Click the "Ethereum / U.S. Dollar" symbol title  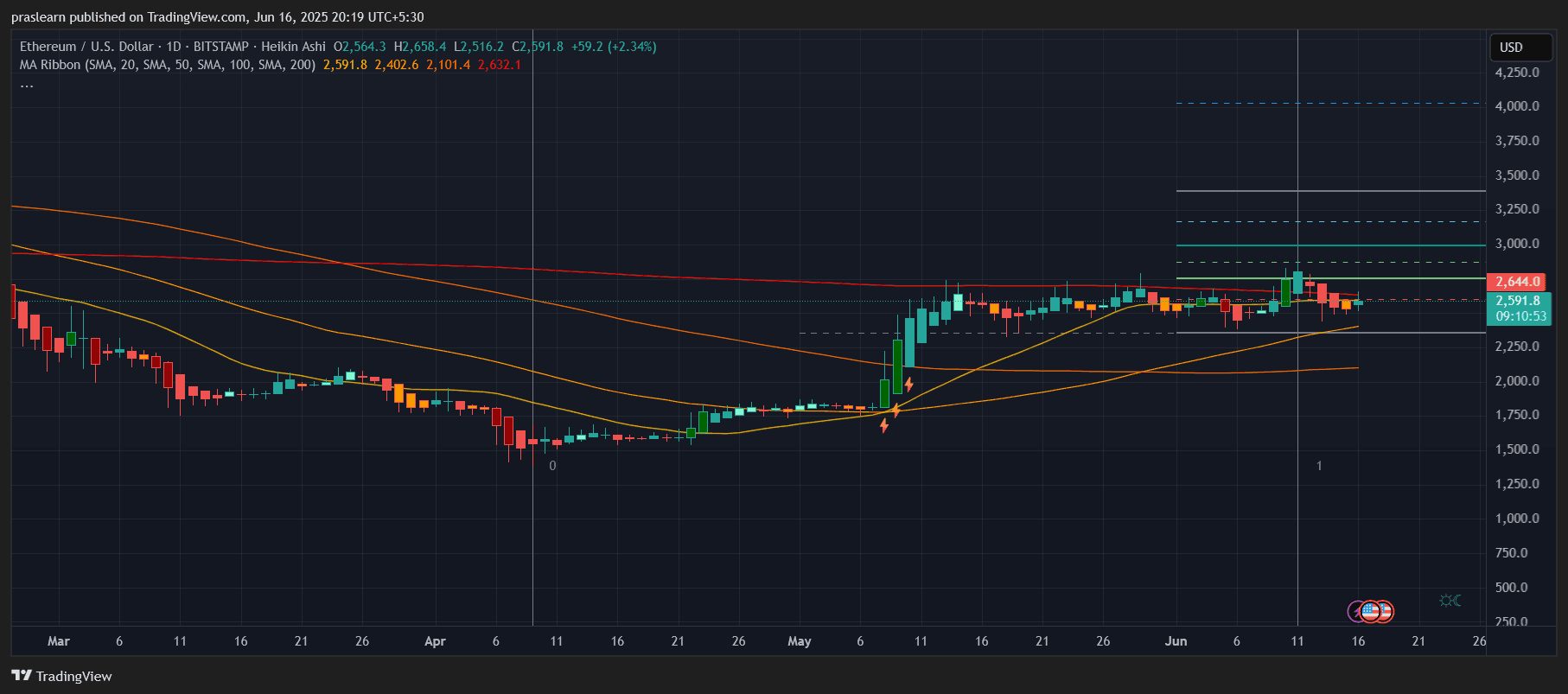pos(86,47)
